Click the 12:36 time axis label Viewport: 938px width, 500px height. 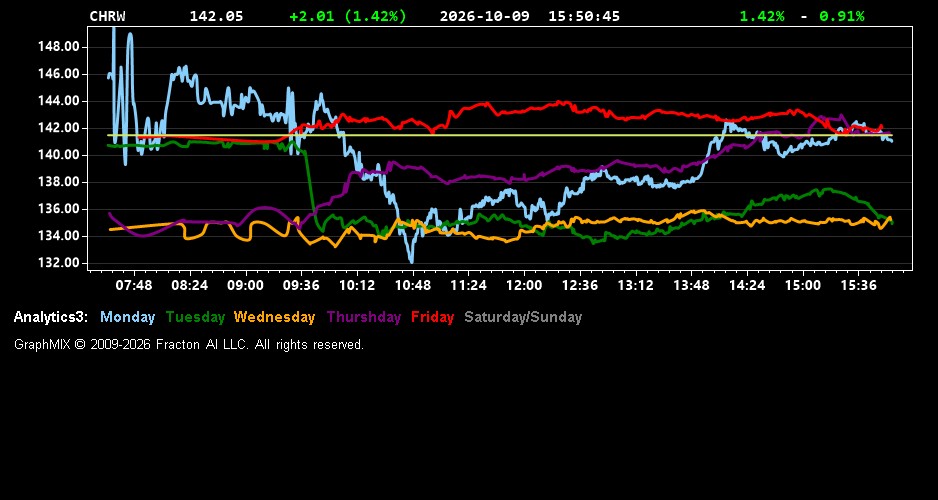pyautogui.click(x=580, y=285)
